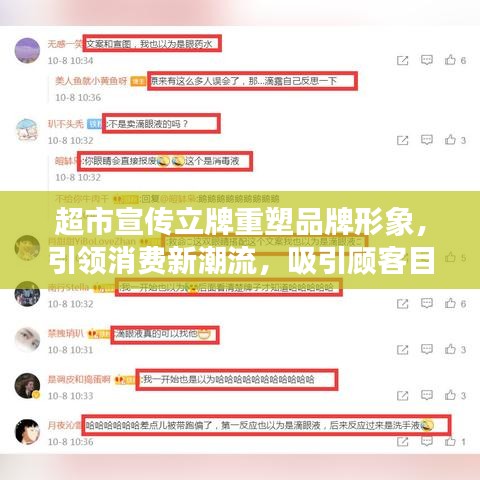Open avatar of the 10-8 10:33 commenter
This screenshot has height=480, width=480.
coord(27,386)
